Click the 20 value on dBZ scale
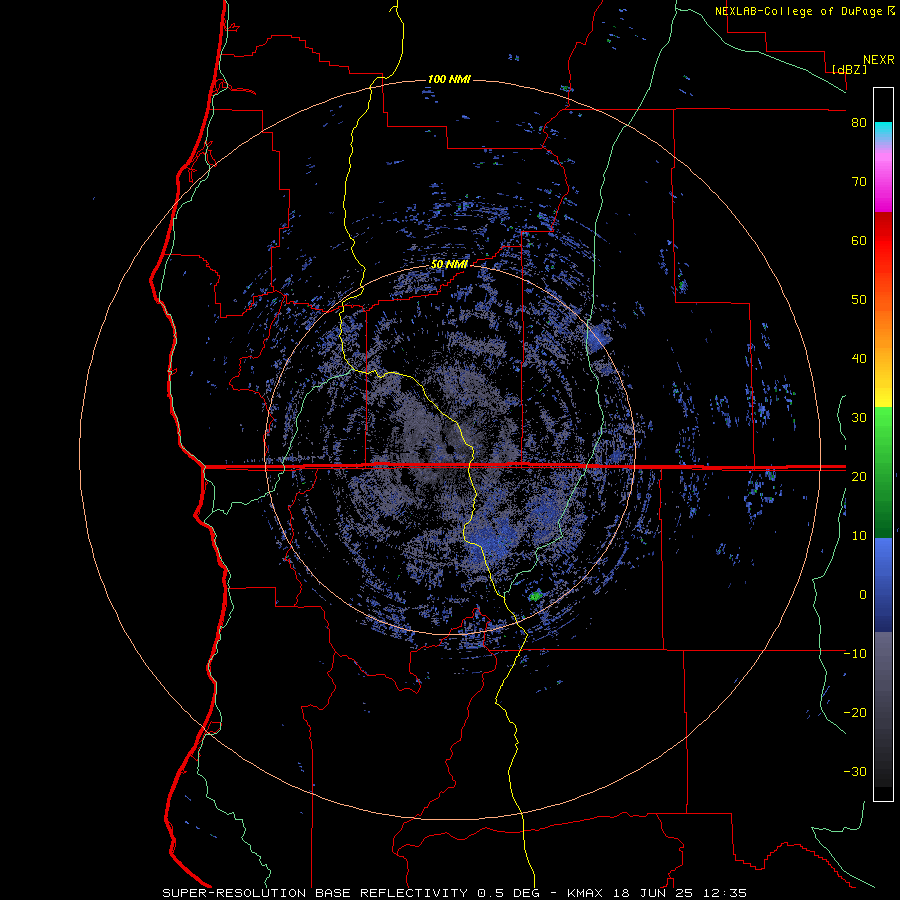Viewport: 900px width, 900px height. [x=859, y=477]
